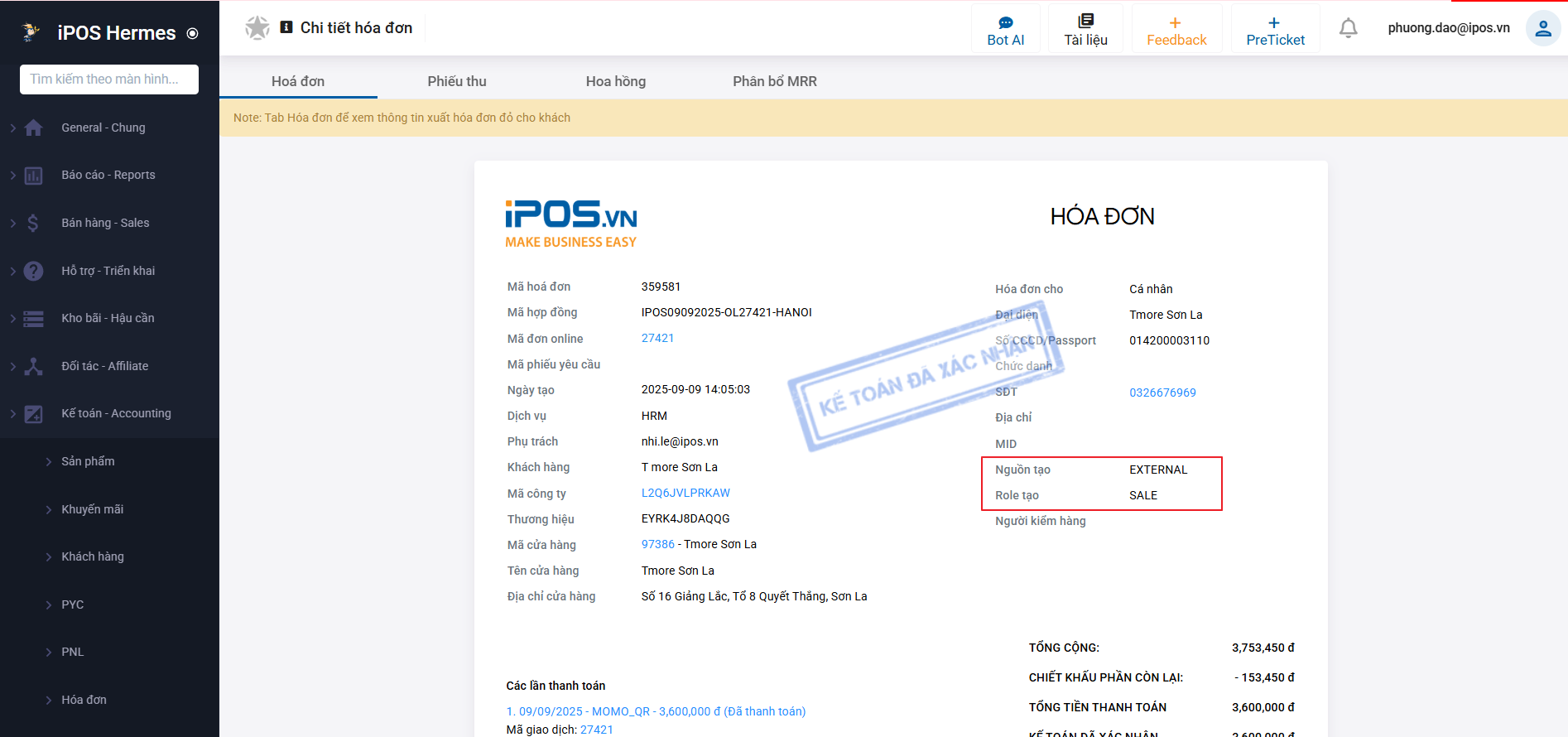Image resolution: width=1568 pixels, height=737 pixels.
Task: Expand the Khuyến mãi submenu chevron
Action: (49, 509)
